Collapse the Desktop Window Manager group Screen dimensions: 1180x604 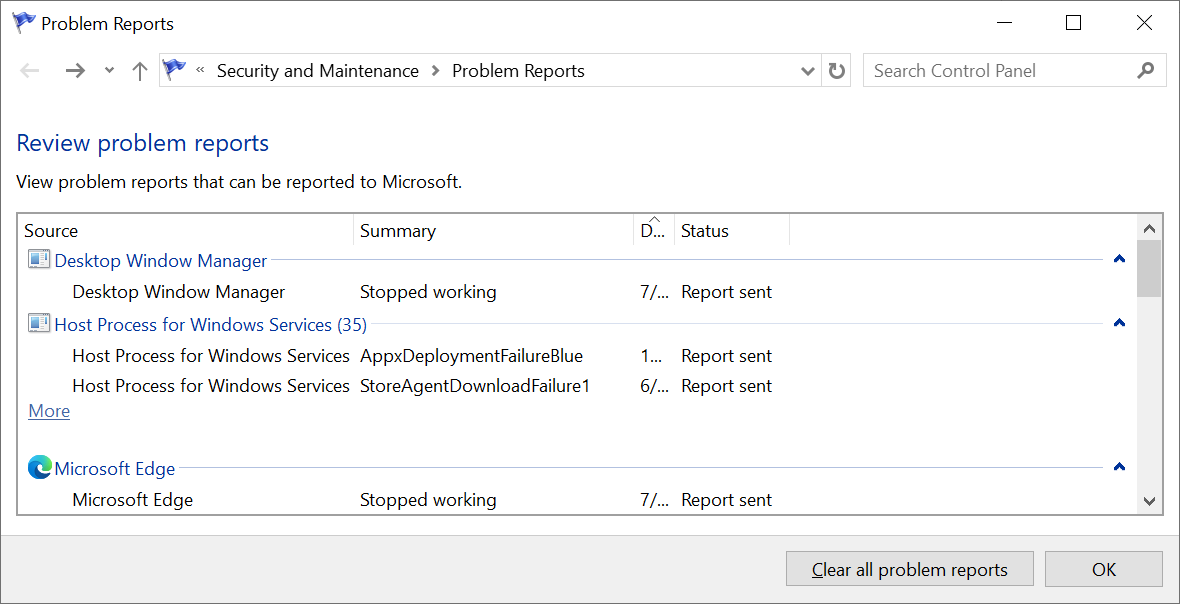pos(1119,260)
